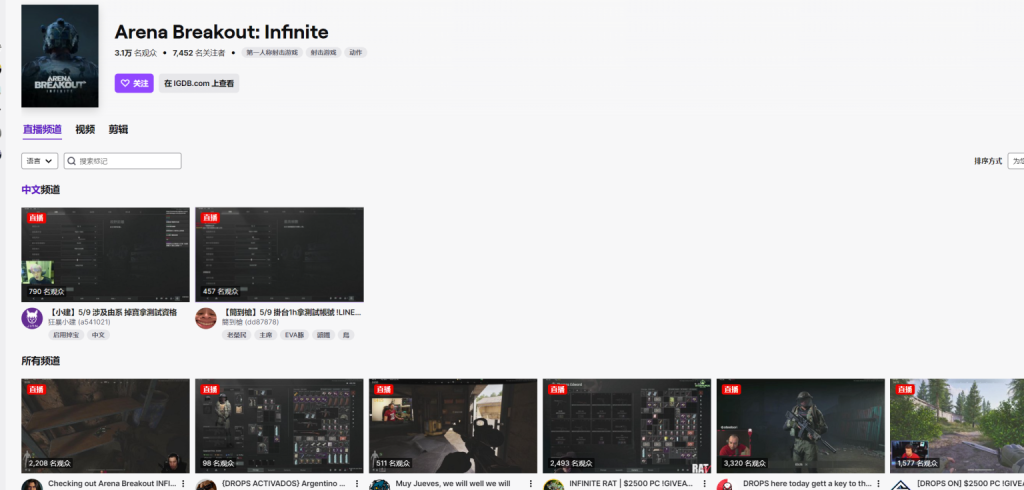Open the stream thumbnail with 3,320 viewers
This screenshot has width=1024, height=490.
coord(801,426)
